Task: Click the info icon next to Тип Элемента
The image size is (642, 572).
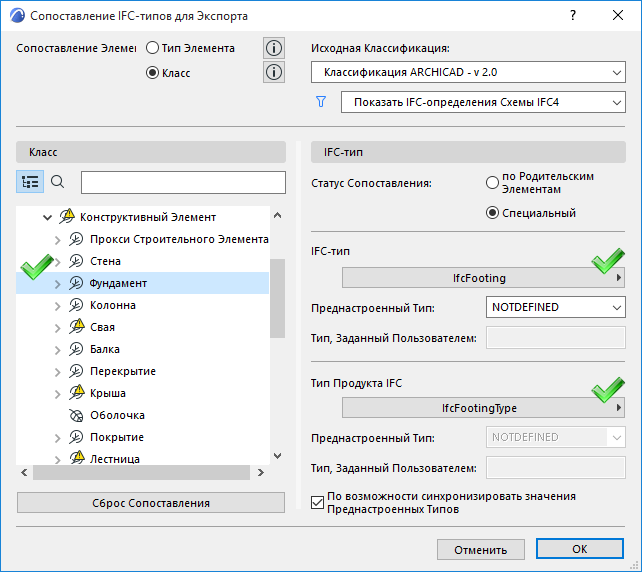Action: point(274,48)
